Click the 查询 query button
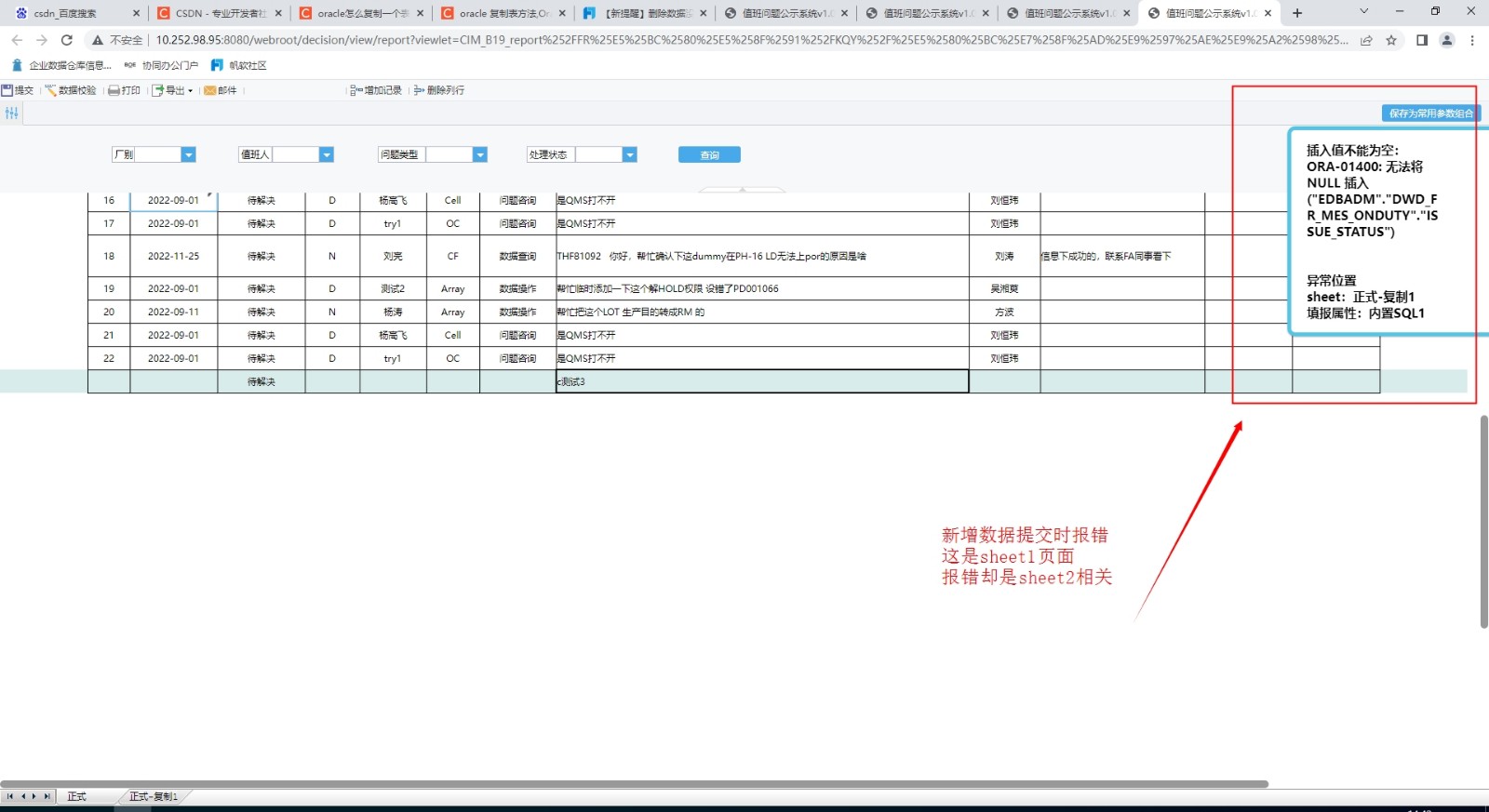Viewport: 1489px width, 812px height. point(709,155)
